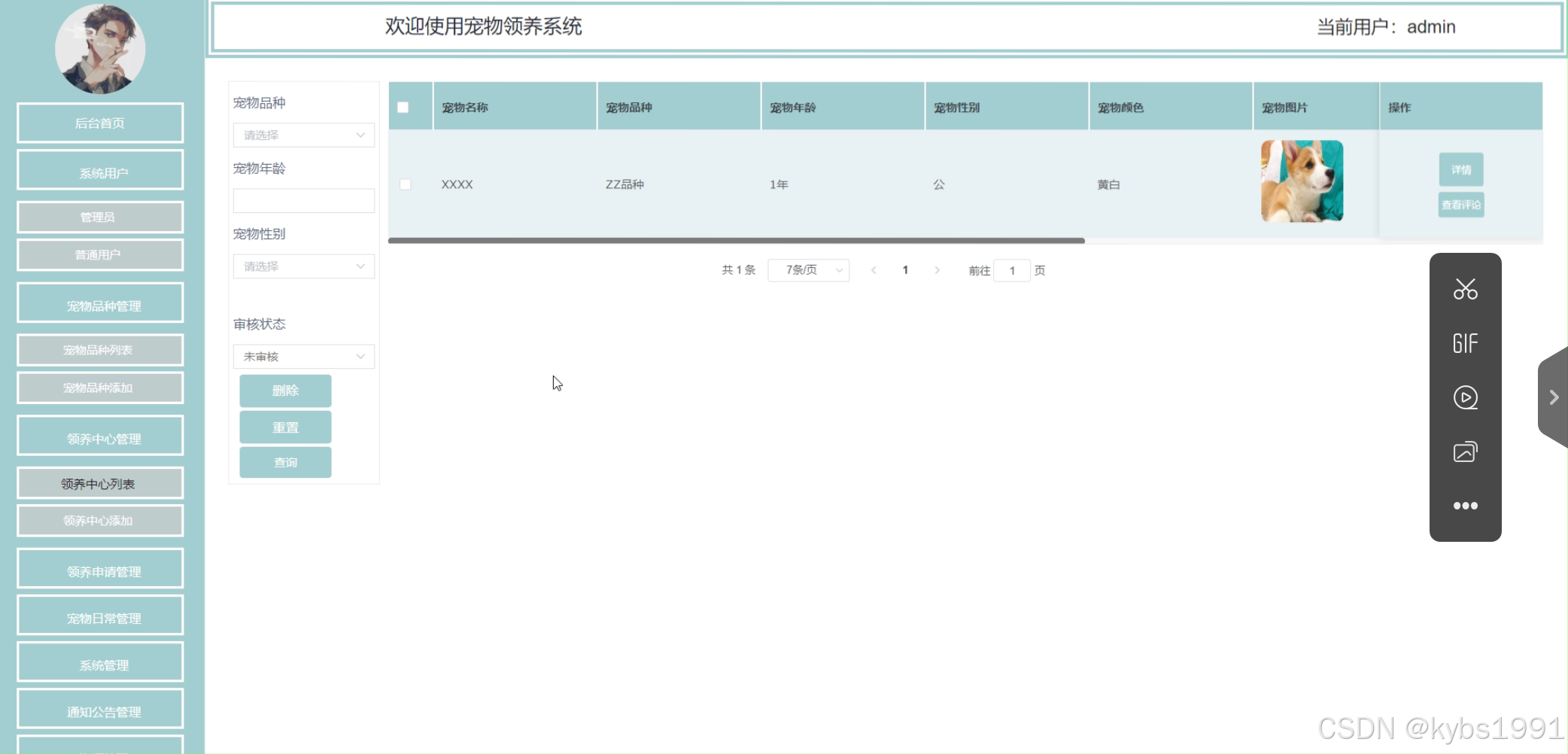Screen dimensions: 1568x754
Task: Click the 宠物性别 column header
Action: click(x=1007, y=107)
